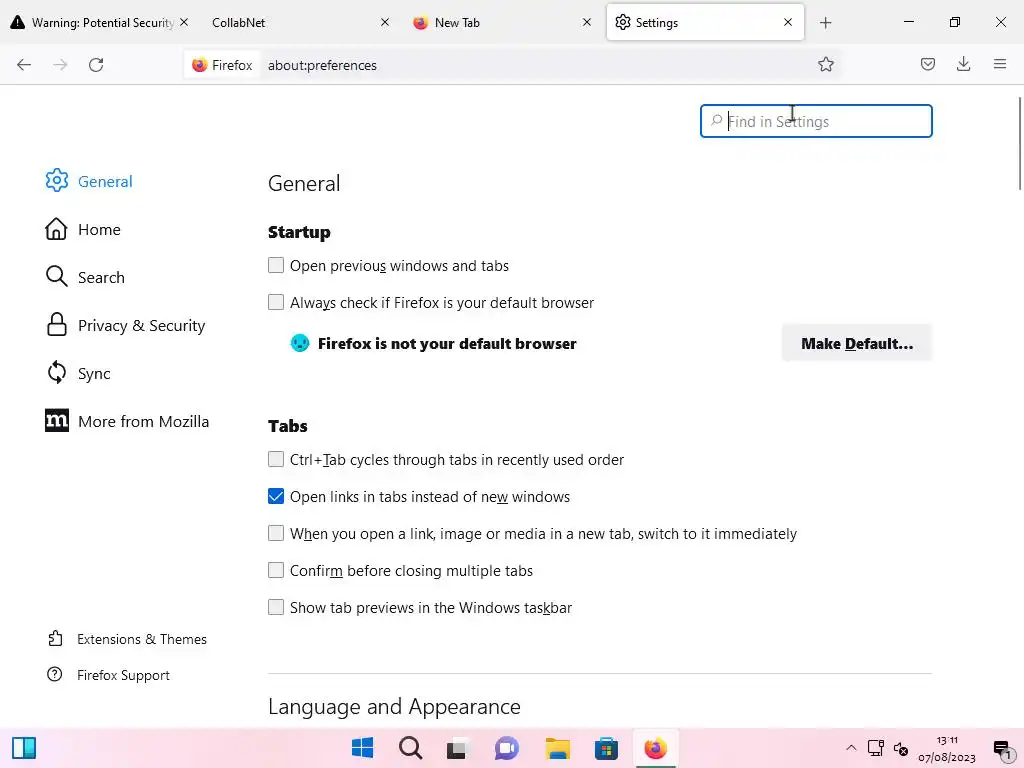Open the Search settings category
The image size is (1024, 768).
point(85,277)
